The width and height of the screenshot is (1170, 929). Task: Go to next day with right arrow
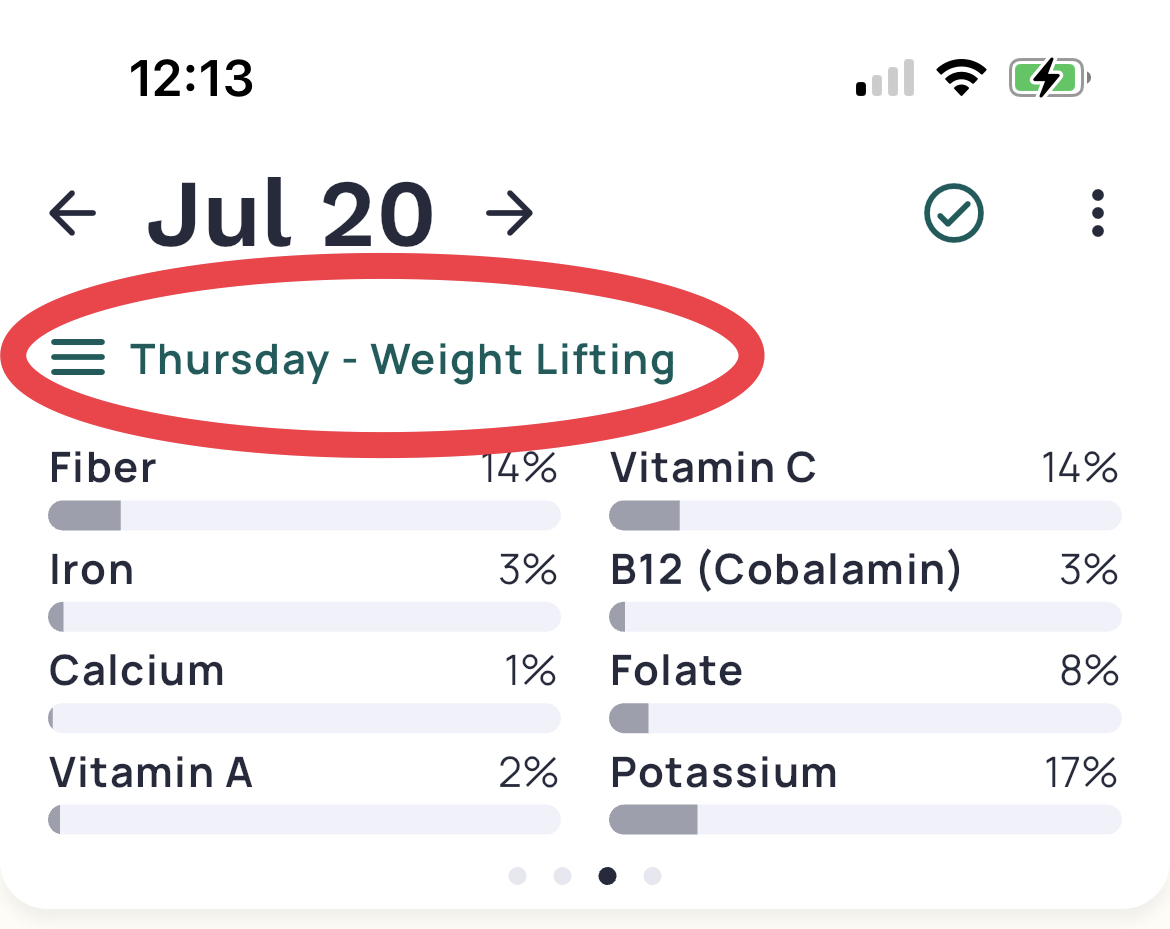click(x=510, y=213)
